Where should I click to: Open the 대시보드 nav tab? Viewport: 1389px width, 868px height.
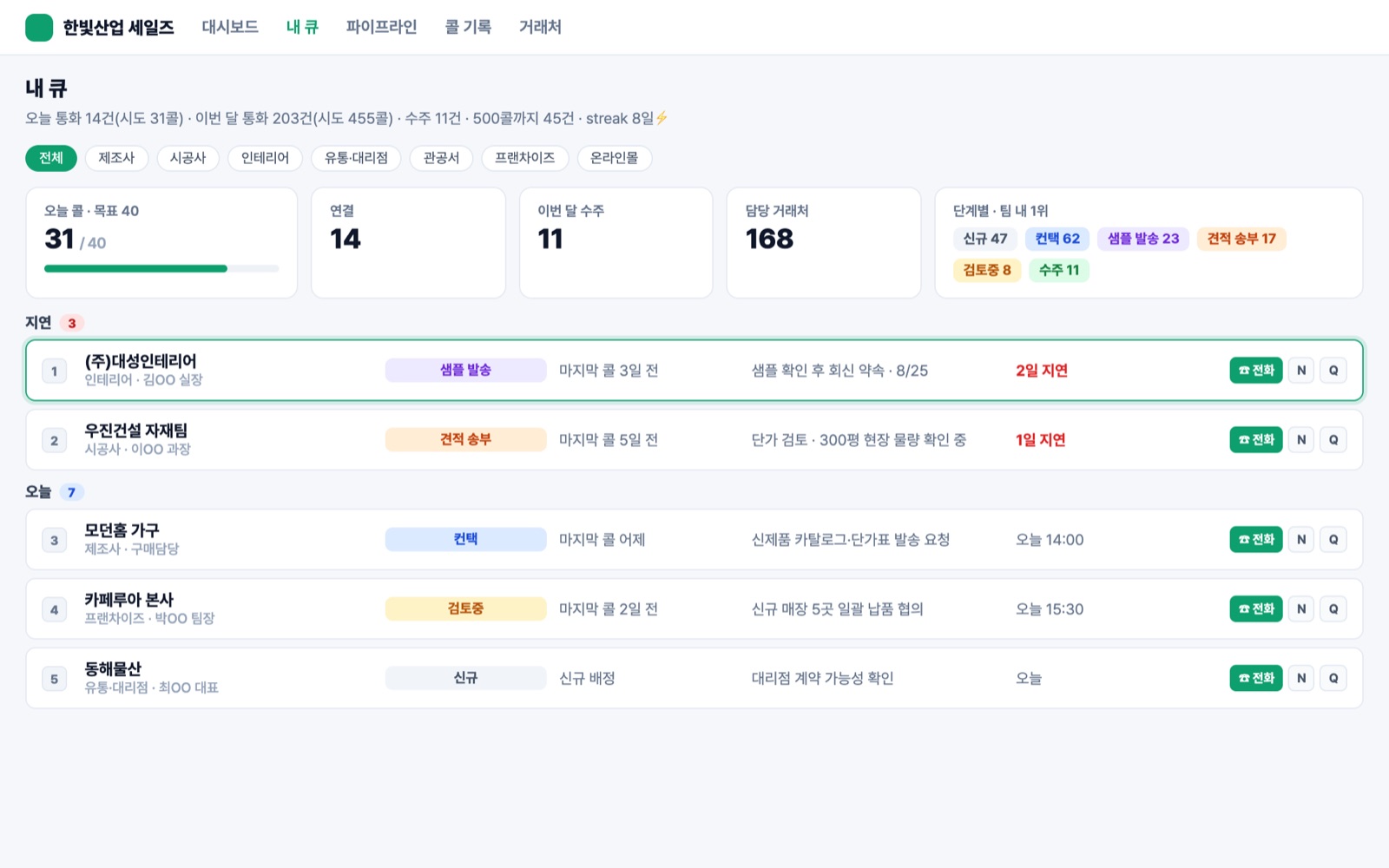[230, 27]
